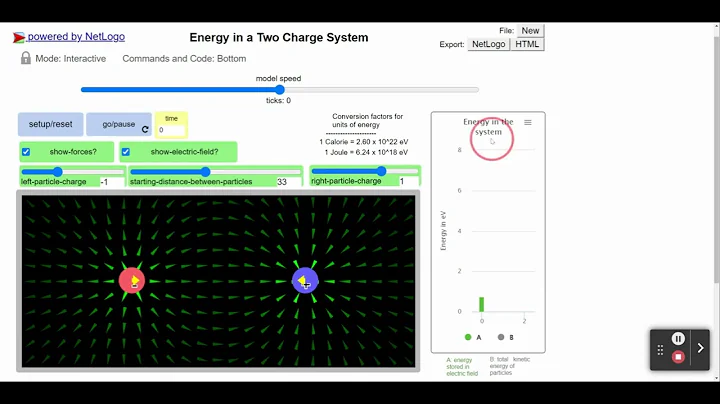Toggle legend series A green dot
This screenshot has width=720, height=404.
pyautogui.click(x=468, y=337)
